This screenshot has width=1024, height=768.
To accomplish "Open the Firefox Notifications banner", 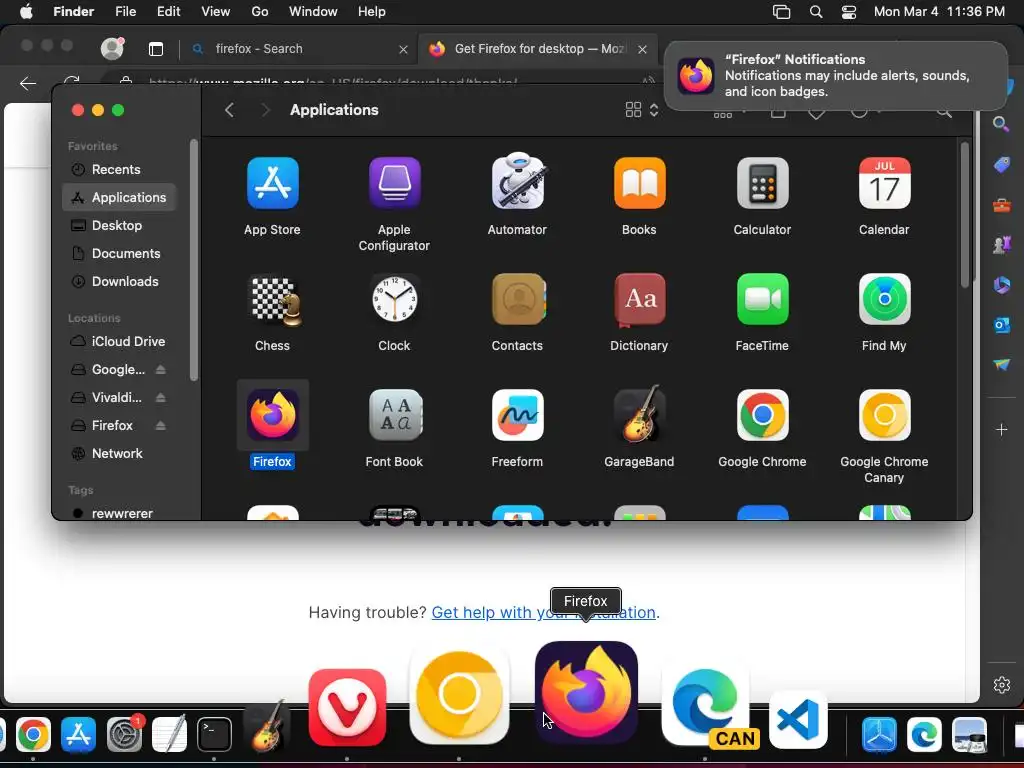I will [836, 76].
